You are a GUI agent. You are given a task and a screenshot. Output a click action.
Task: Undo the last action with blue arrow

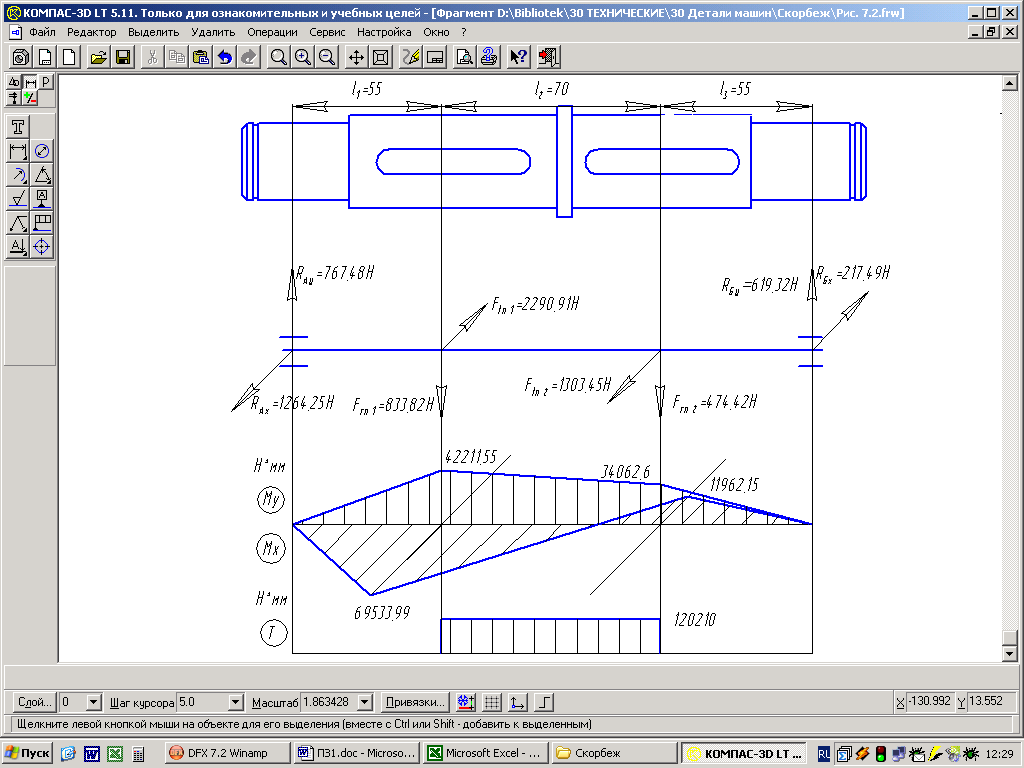225,57
